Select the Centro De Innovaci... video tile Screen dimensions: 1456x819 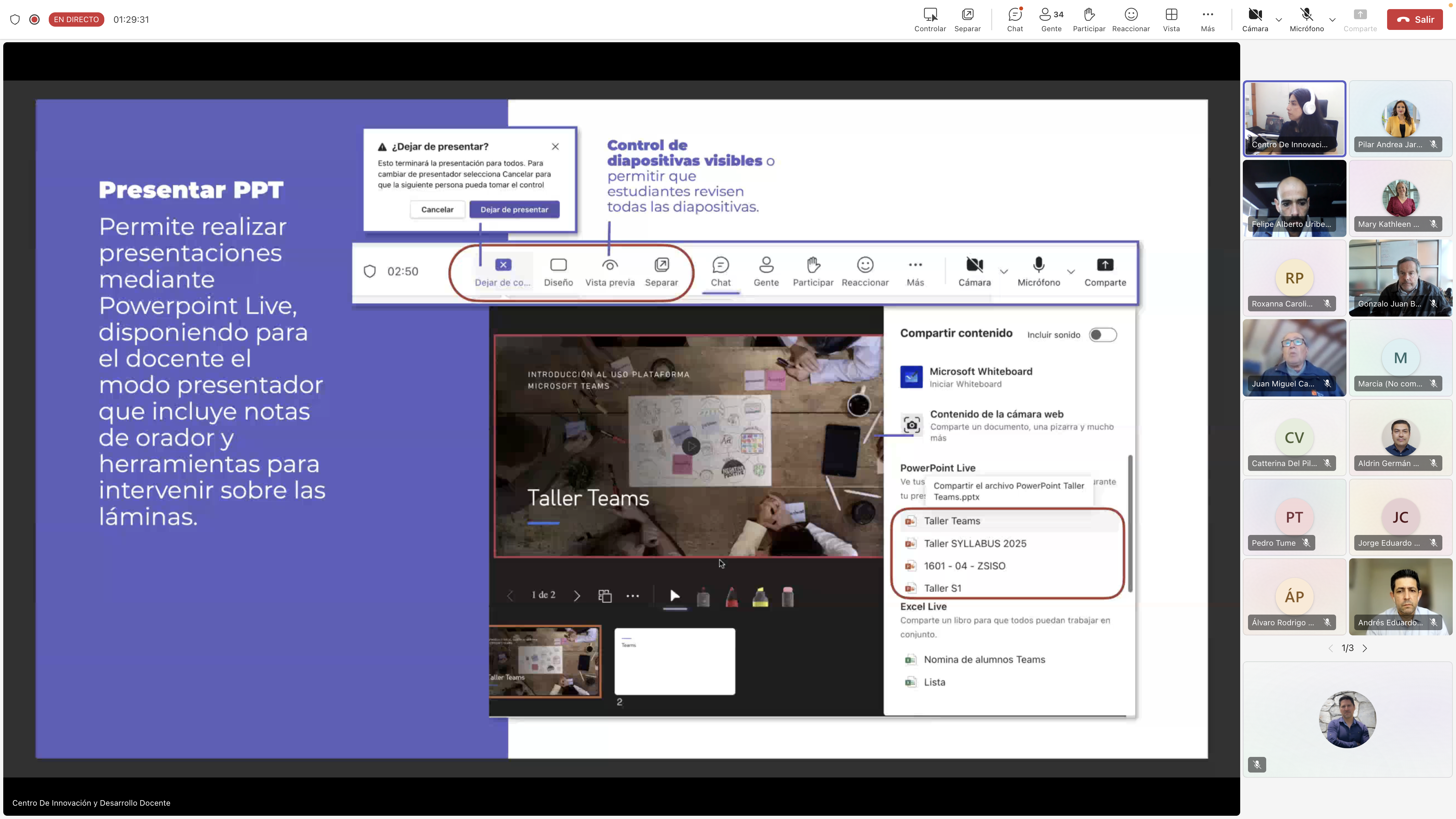pos(1294,118)
